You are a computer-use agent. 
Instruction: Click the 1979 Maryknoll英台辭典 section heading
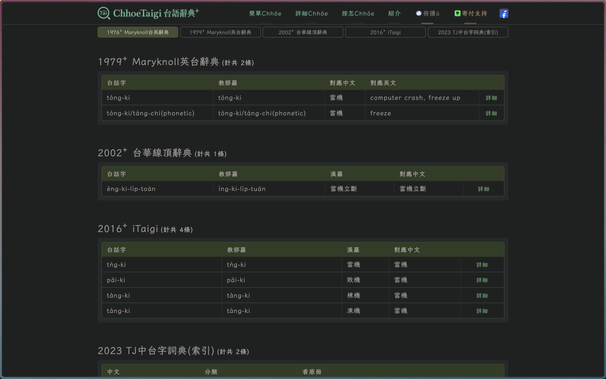pos(176,62)
